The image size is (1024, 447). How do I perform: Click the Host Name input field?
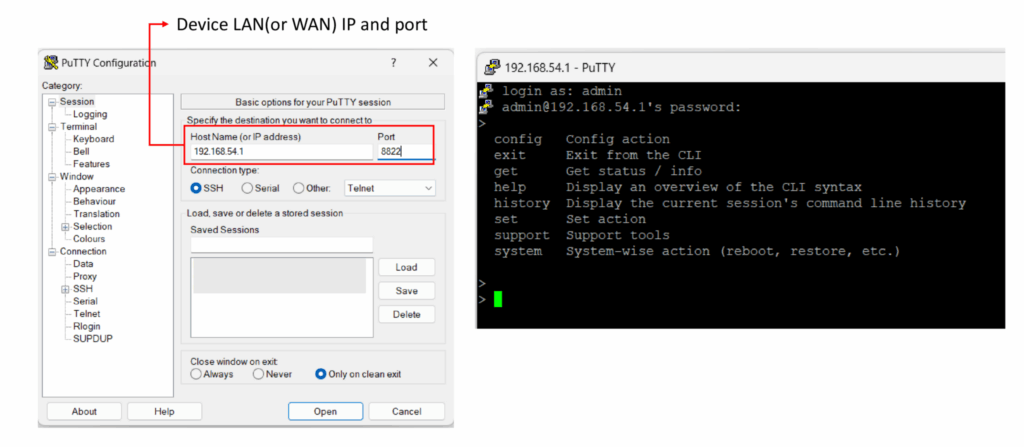click(x=280, y=152)
